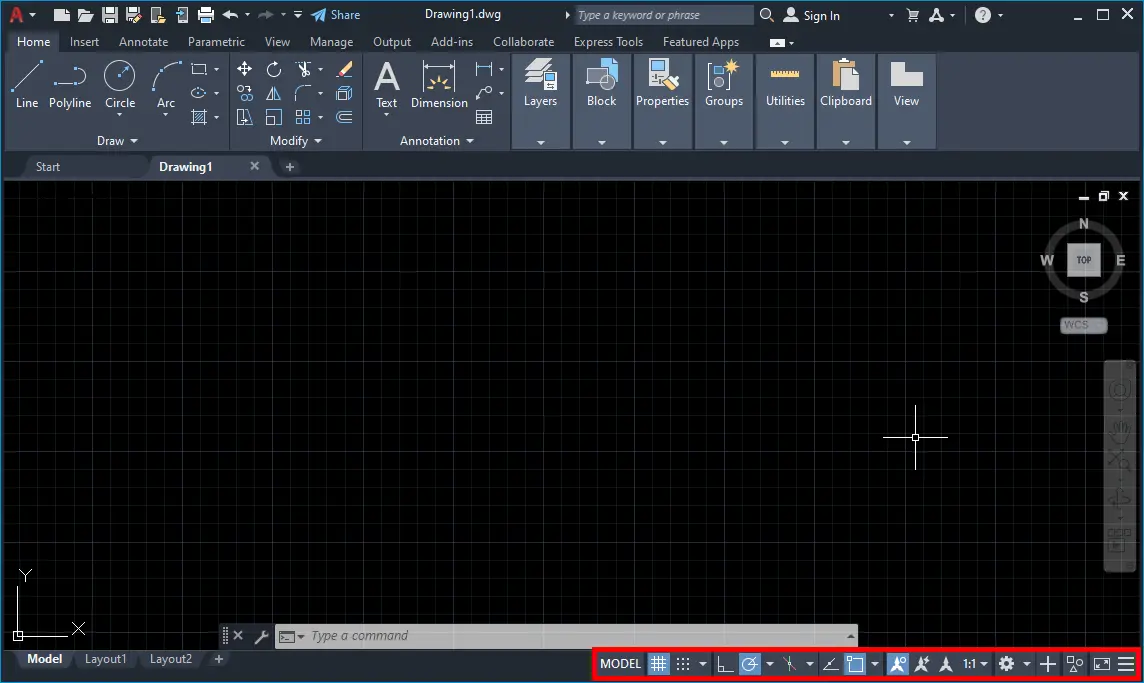Expand the Draw panel
This screenshot has height=683, width=1144.
117,140
